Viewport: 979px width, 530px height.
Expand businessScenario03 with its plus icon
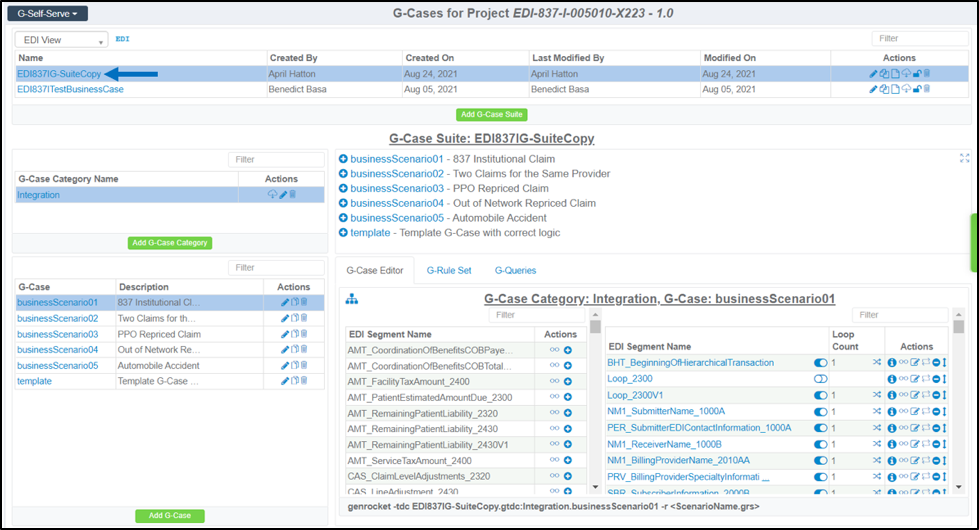pos(343,189)
